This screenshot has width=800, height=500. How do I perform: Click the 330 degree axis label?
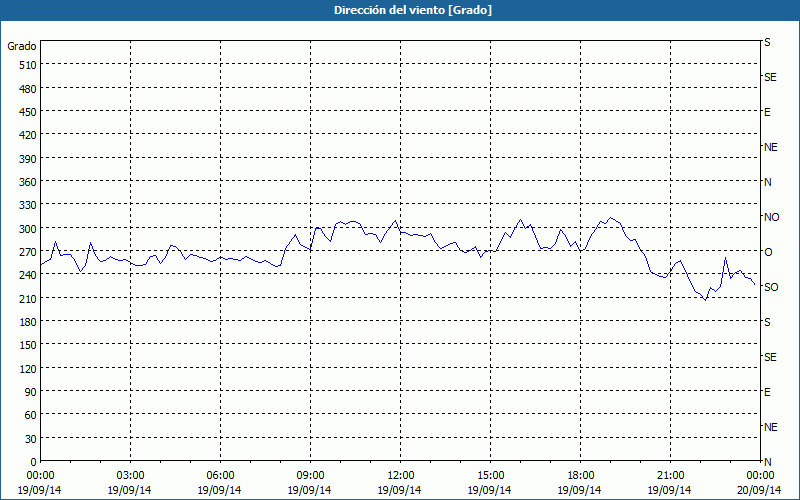coord(28,205)
